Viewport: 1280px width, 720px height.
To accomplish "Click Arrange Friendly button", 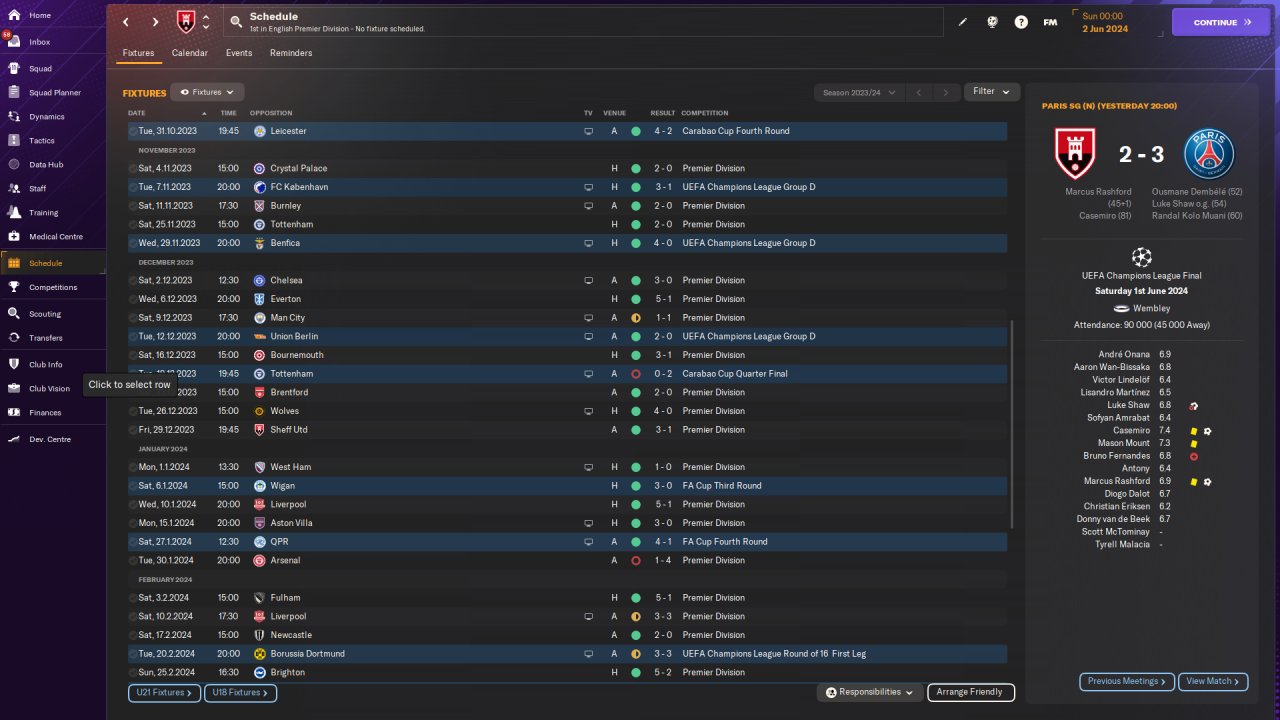I will point(971,692).
